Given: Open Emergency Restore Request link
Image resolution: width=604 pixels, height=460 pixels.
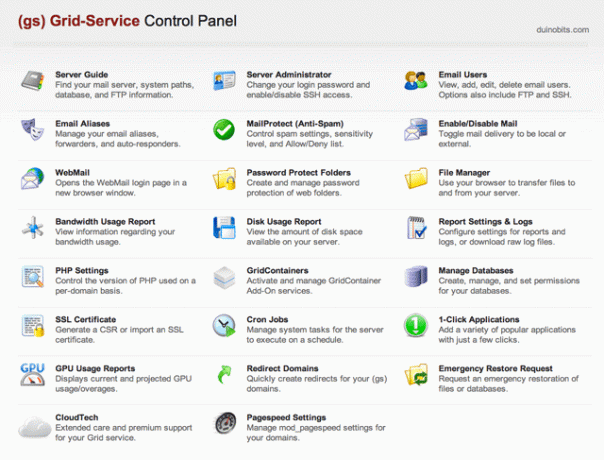Looking at the screenshot, I should click(495, 368).
